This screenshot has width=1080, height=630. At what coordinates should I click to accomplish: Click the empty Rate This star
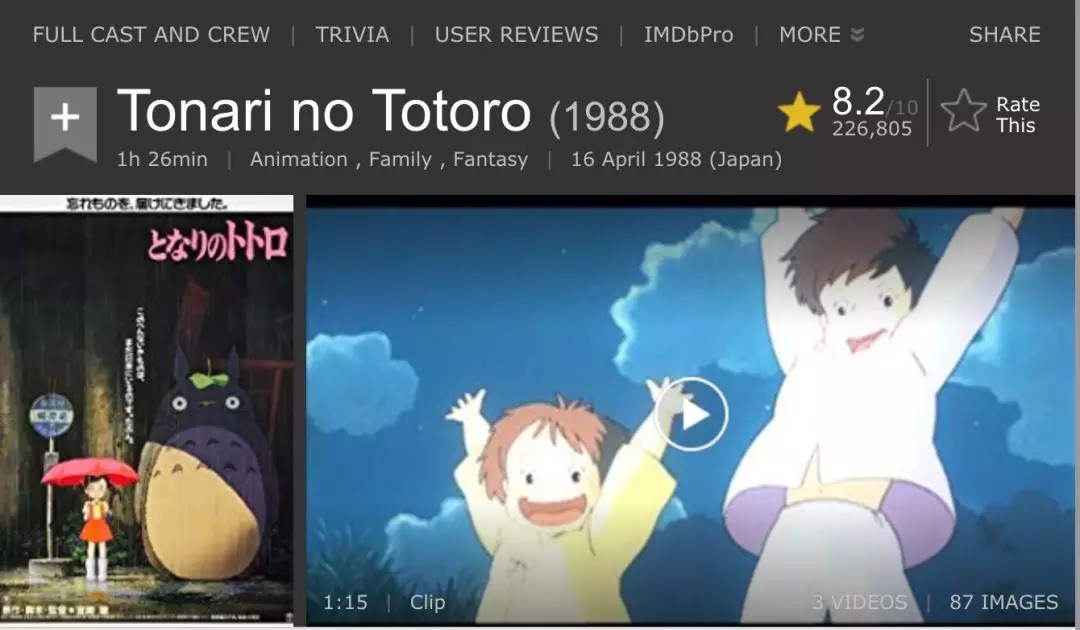pos(963,112)
